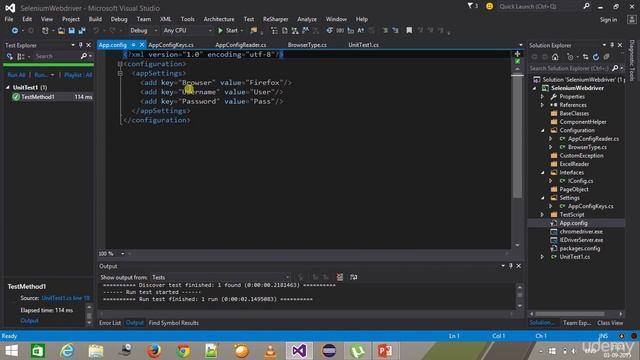The width and height of the screenshot is (640, 360).
Task: Open the UnitTest1.cs source link
Action: point(65,298)
